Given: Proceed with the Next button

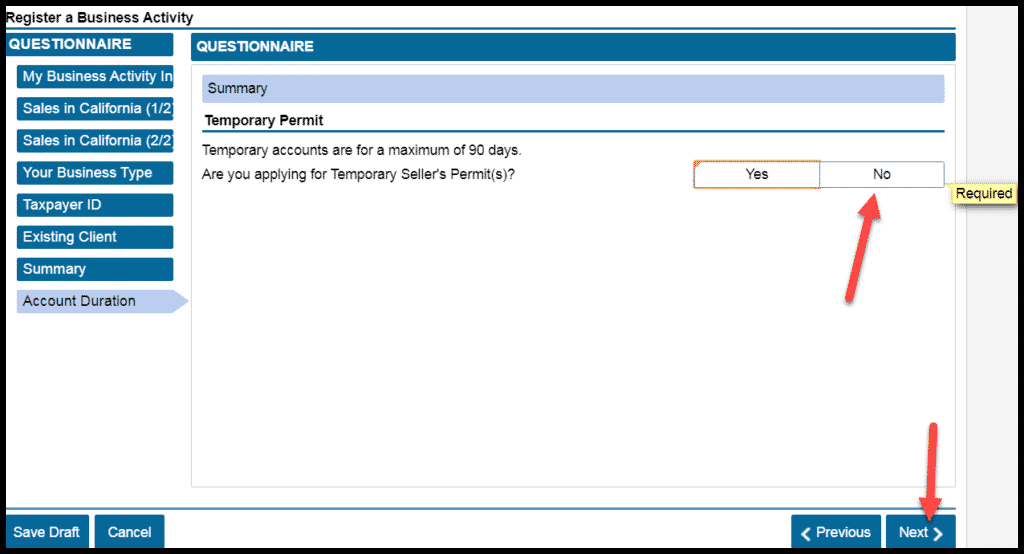Looking at the screenshot, I should pos(920,532).
